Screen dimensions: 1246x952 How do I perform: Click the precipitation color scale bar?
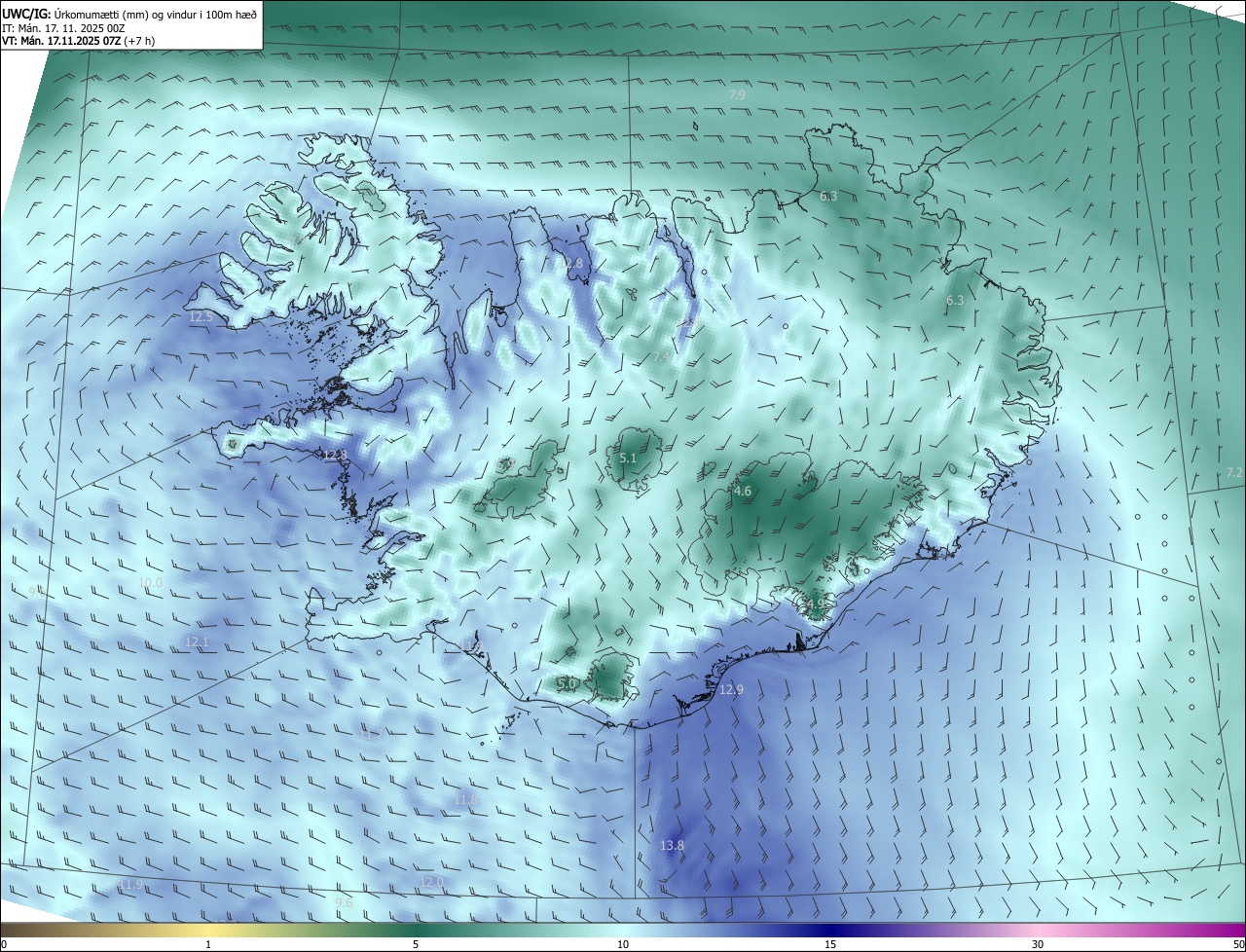pyautogui.click(x=623, y=930)
